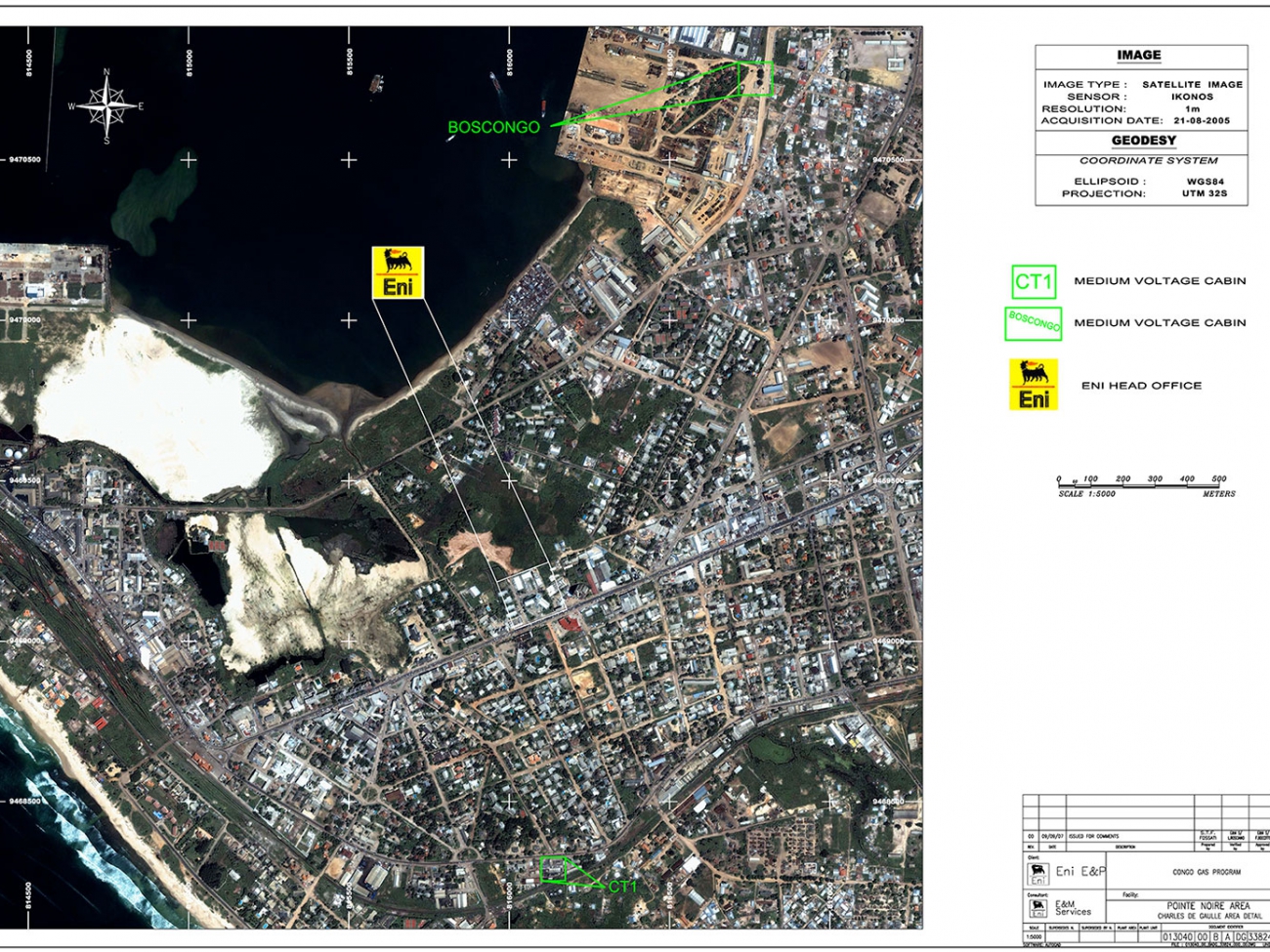Click the METERS caption under scale bar
This screenshot has width=1270, height=952.
(x=1218, y=494)
